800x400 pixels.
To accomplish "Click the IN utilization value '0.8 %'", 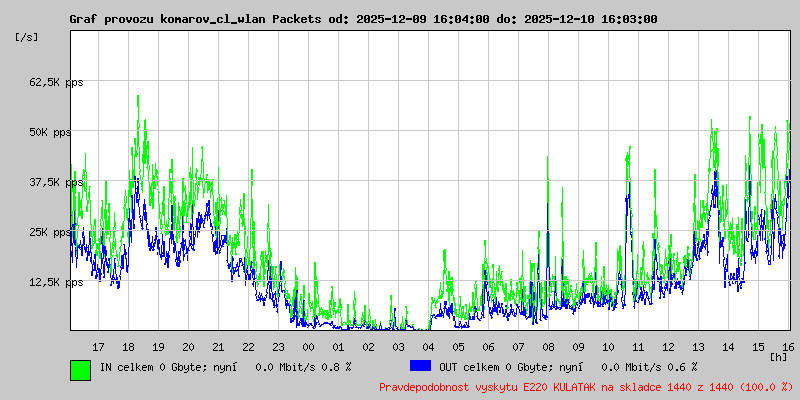I will click(337, 367).
